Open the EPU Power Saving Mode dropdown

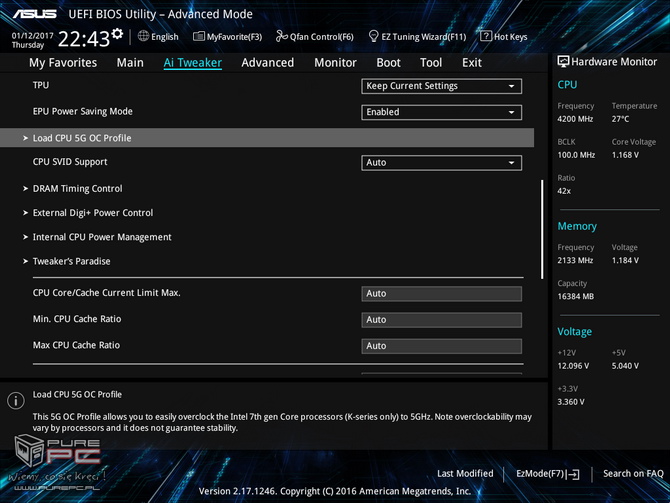[x=441, y=112]
